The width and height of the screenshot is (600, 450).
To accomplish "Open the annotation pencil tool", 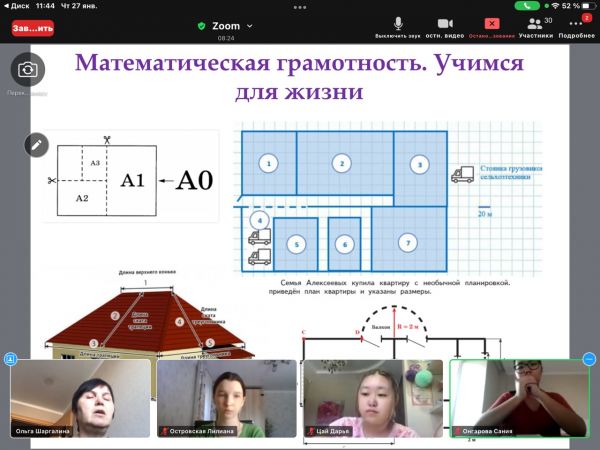I will click(x=37, y=144).
